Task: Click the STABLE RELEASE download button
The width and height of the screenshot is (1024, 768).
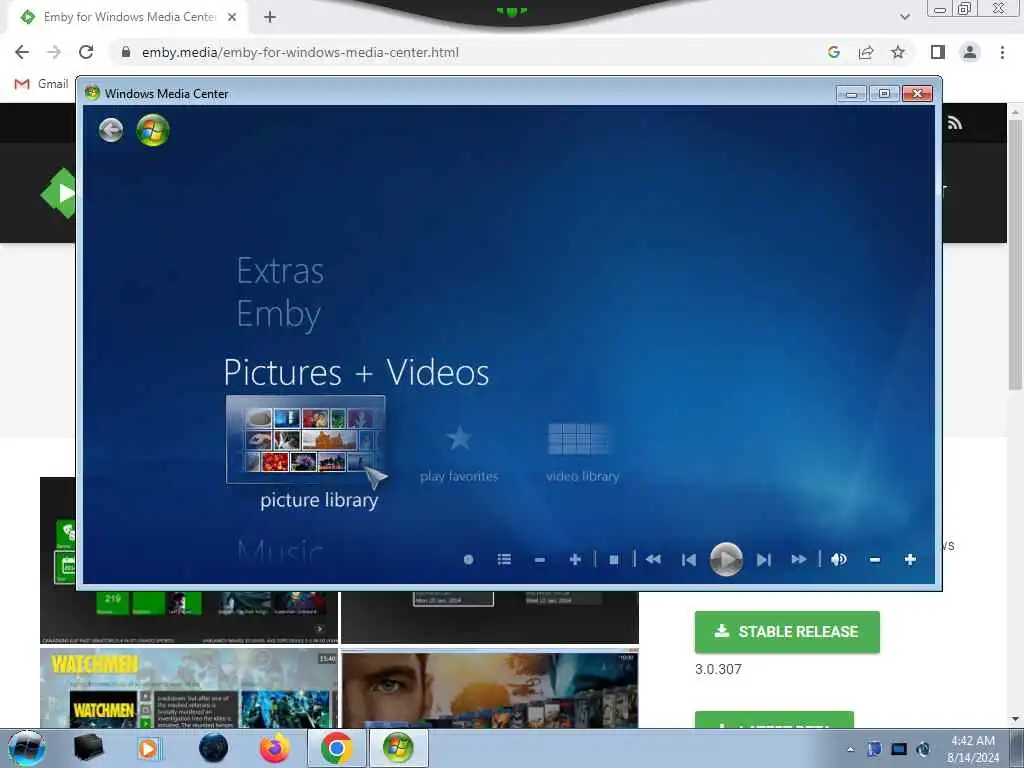Action: click(x=787, y=632)
